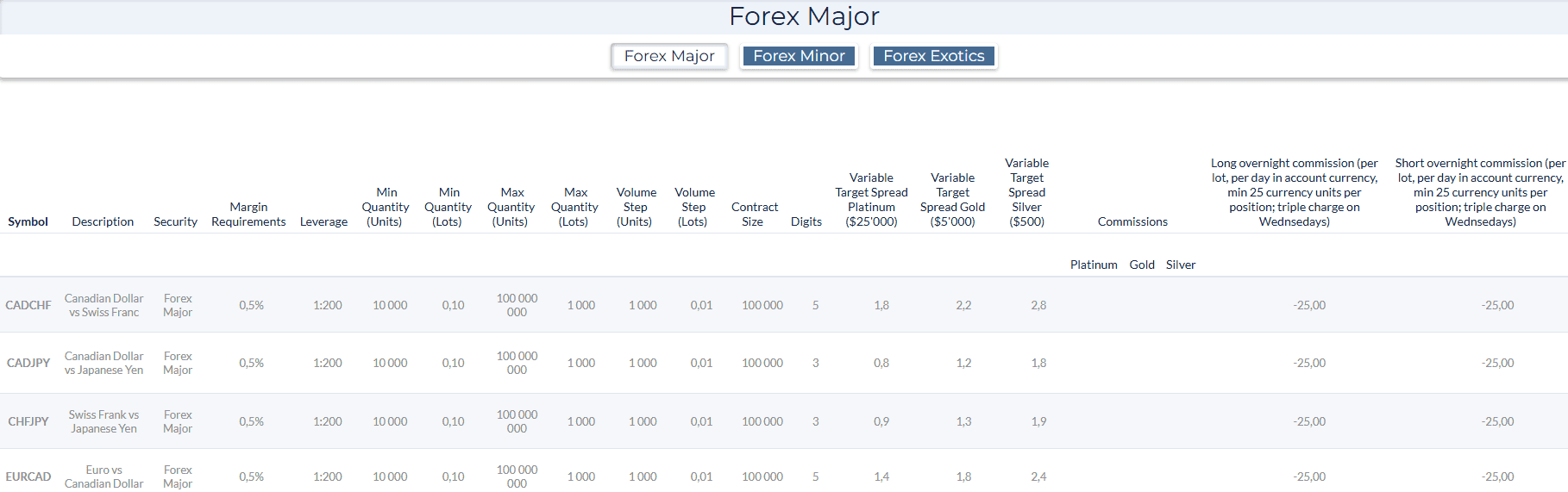Viewport: 1568px width, 492px height.
Task: Click Variable Target Spread Platinum header
Action: pyautogui.click(x=871, y=200)
